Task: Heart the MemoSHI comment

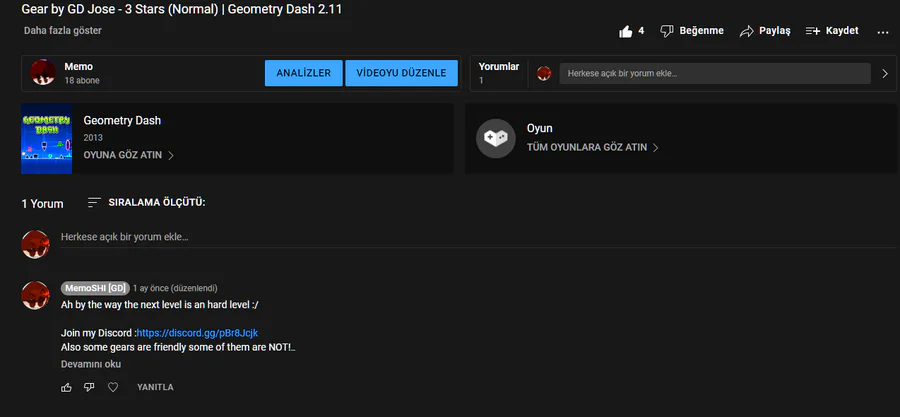Action: tap(113, 387)
